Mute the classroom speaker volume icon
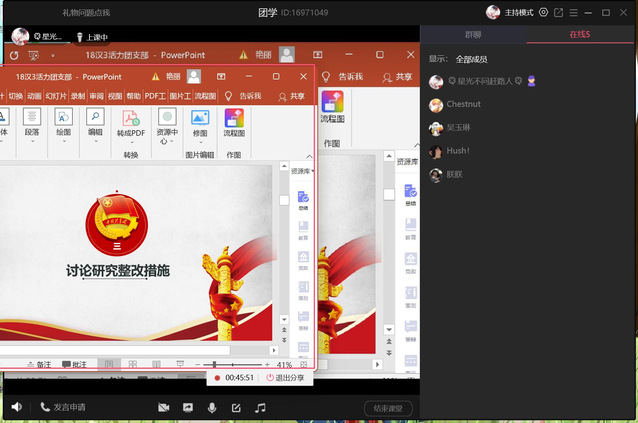638x423 pixels. click(17, 407)
